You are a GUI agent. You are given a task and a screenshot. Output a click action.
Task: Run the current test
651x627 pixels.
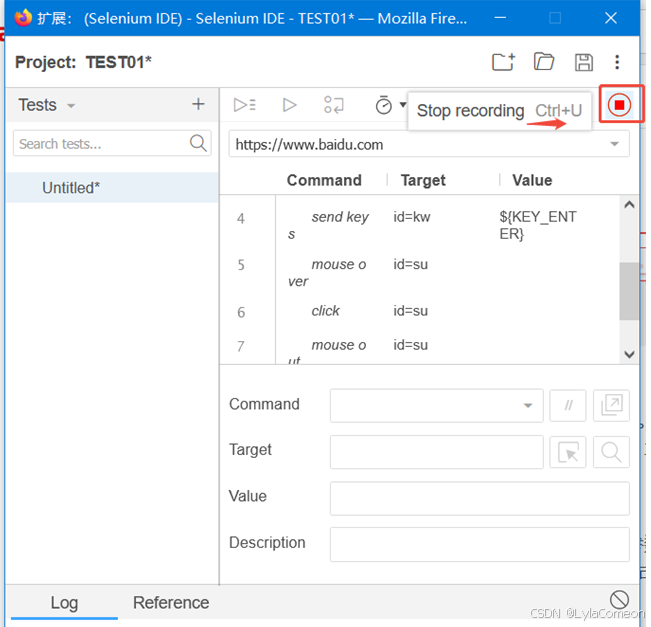tap(289, 105)
